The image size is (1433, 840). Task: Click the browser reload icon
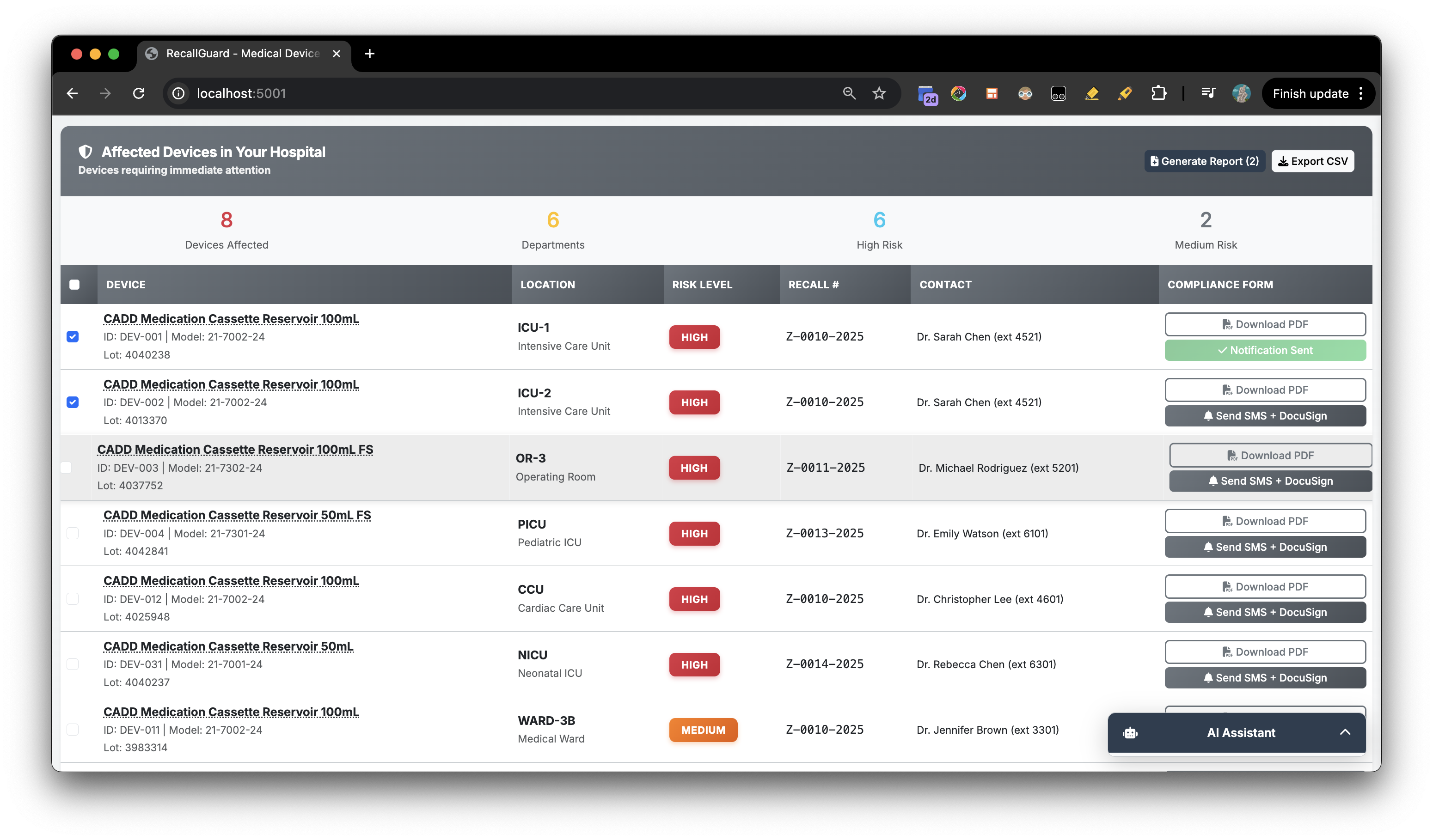(139, 93)
